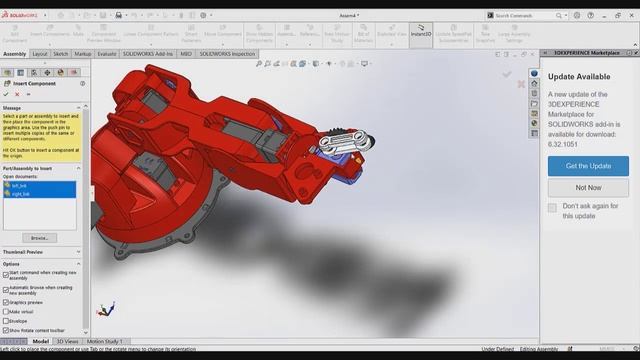The height and width of the screenshot is (360, 640).
Task: Click the Not Now button
Action: click(588, 188)
